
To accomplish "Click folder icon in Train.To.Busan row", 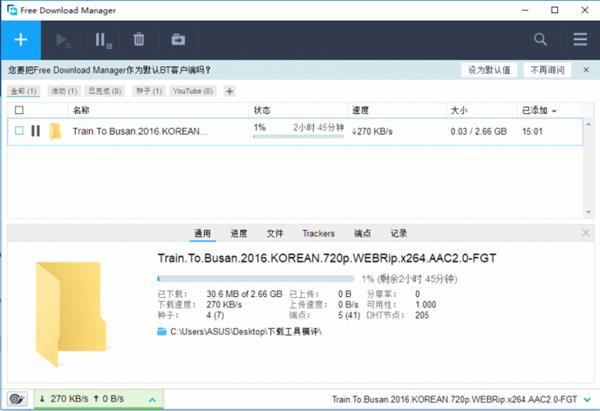I will tap(55, 131).
